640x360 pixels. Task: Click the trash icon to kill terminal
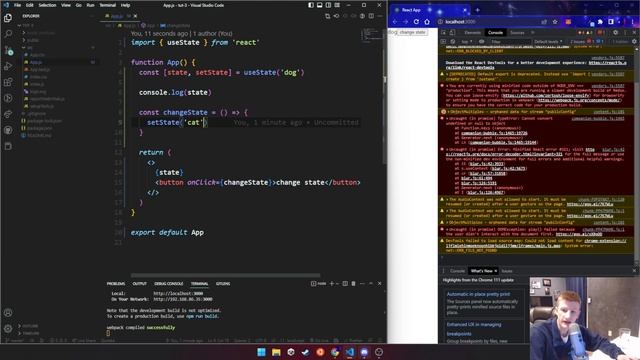point(353,283)
